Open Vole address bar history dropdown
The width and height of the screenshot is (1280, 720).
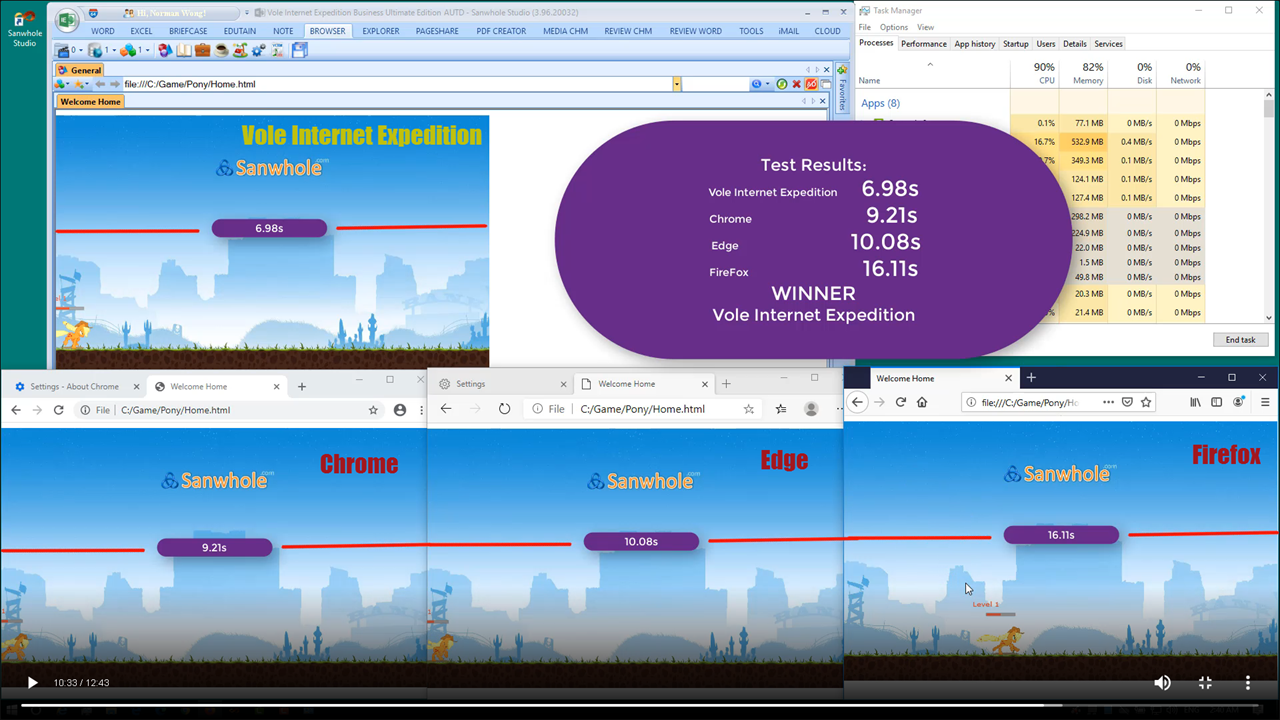(x=677, y=84)
